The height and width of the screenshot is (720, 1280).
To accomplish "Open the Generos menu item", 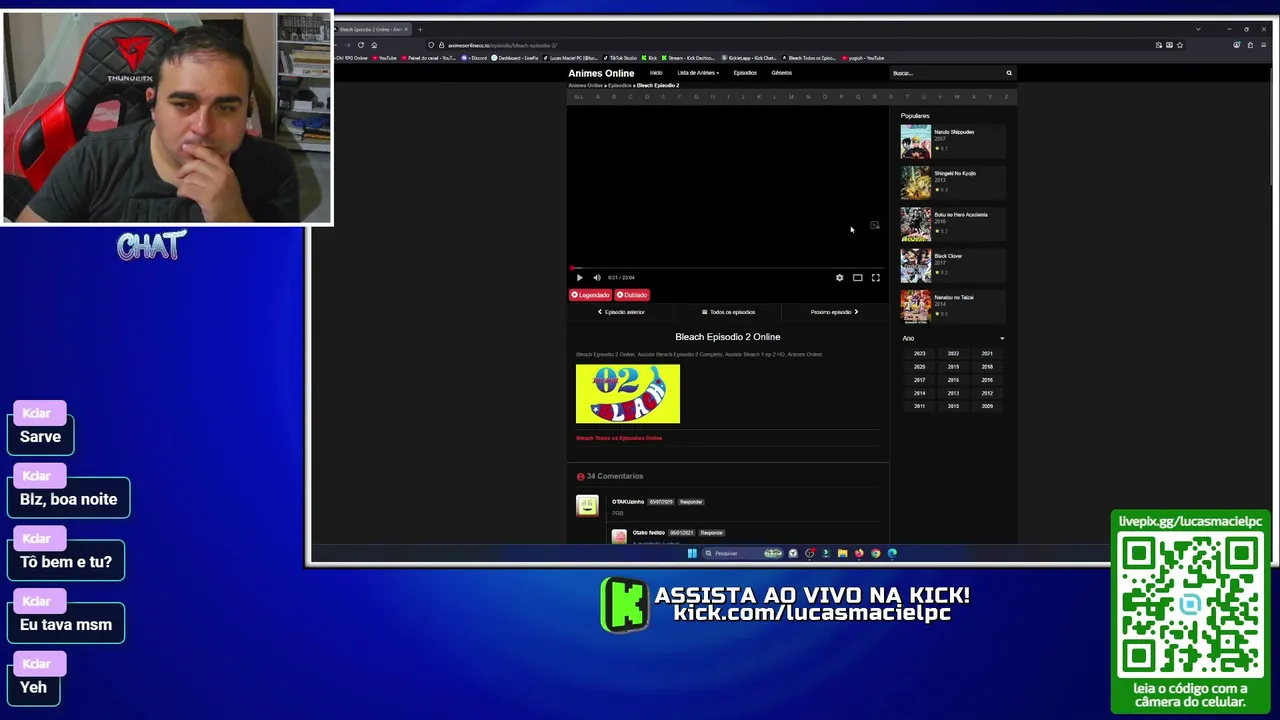I will tap(781, 73).
